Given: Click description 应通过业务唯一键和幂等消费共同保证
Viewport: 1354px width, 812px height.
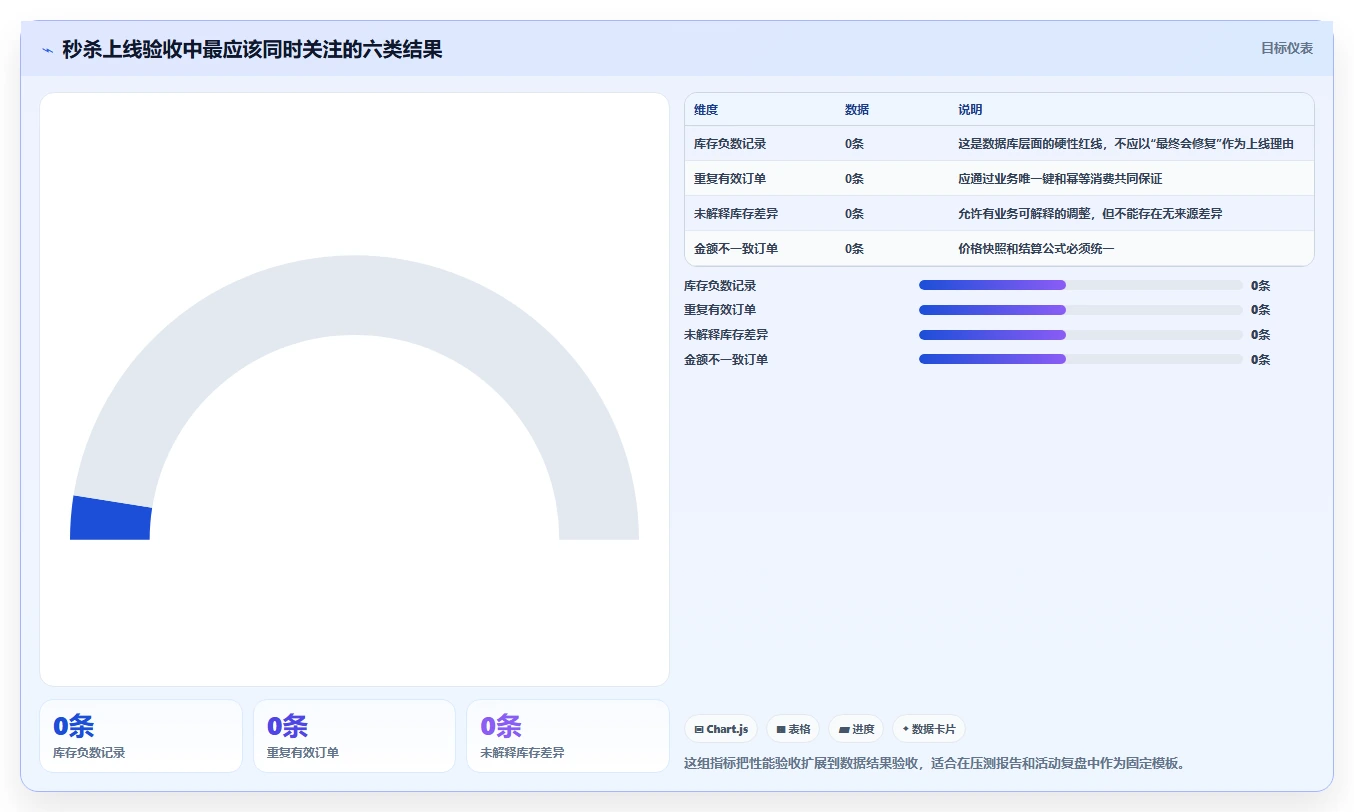Looking at the screenshot, I should pos(1060,179).
